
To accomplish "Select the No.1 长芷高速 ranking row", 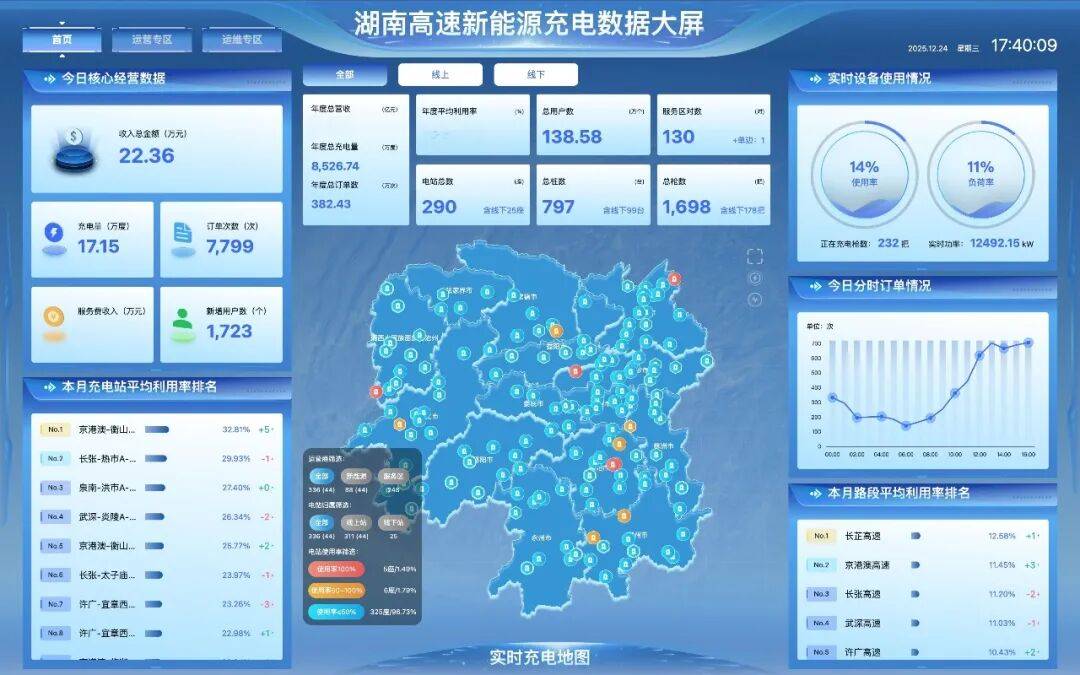I will pyautogui.click(x=921, y=536).
